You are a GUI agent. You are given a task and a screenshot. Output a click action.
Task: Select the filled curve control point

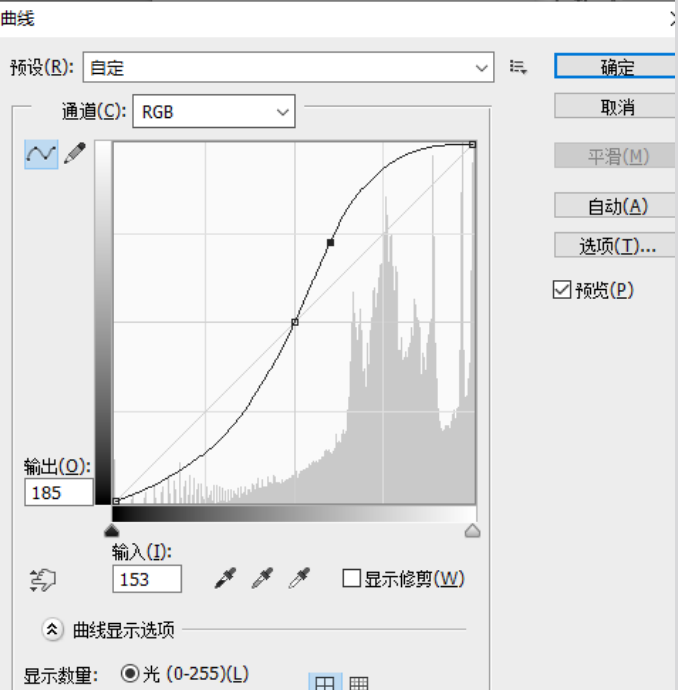tap(330, 242)
